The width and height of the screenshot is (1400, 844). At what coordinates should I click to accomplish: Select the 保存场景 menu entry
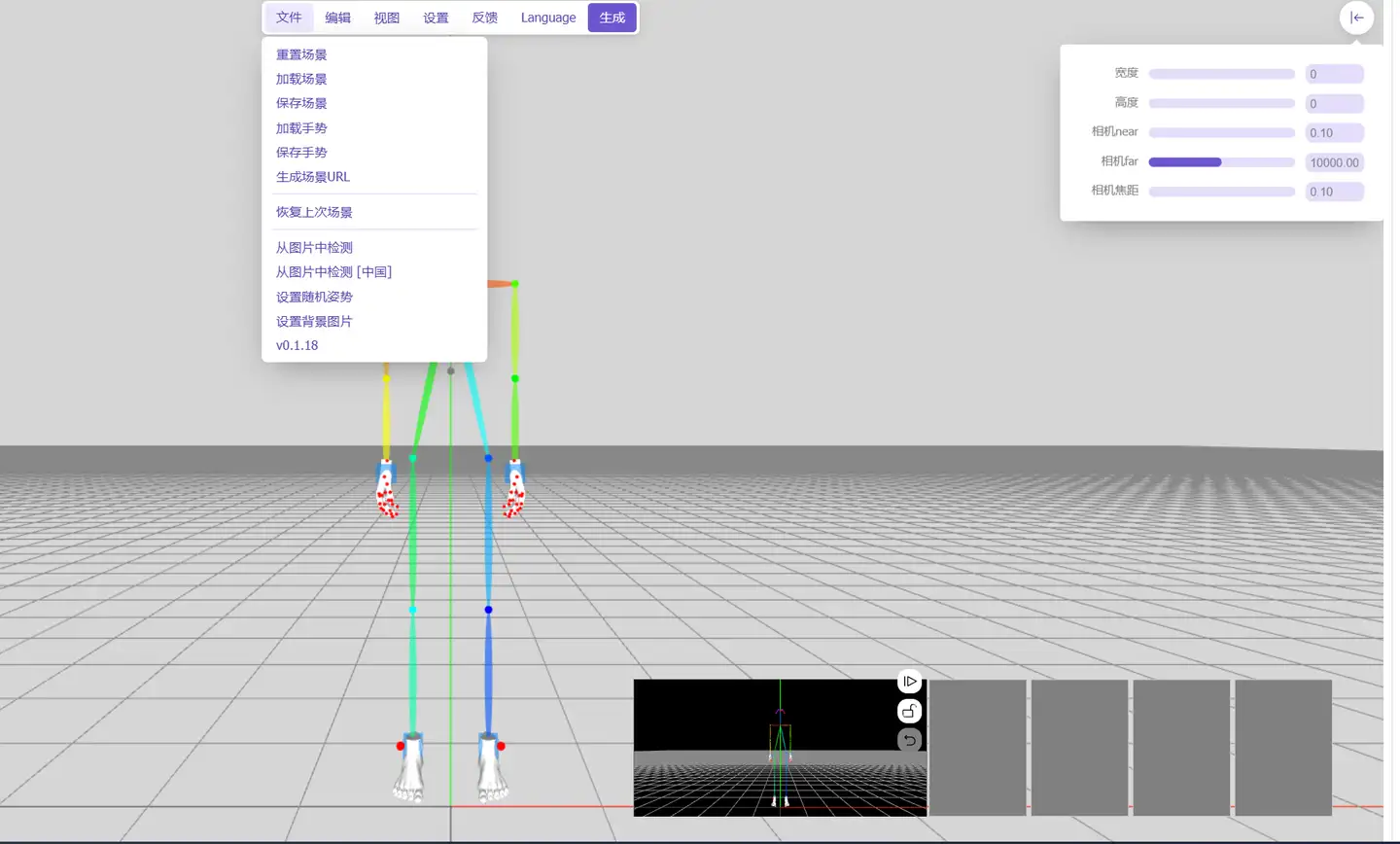point(301,103)
